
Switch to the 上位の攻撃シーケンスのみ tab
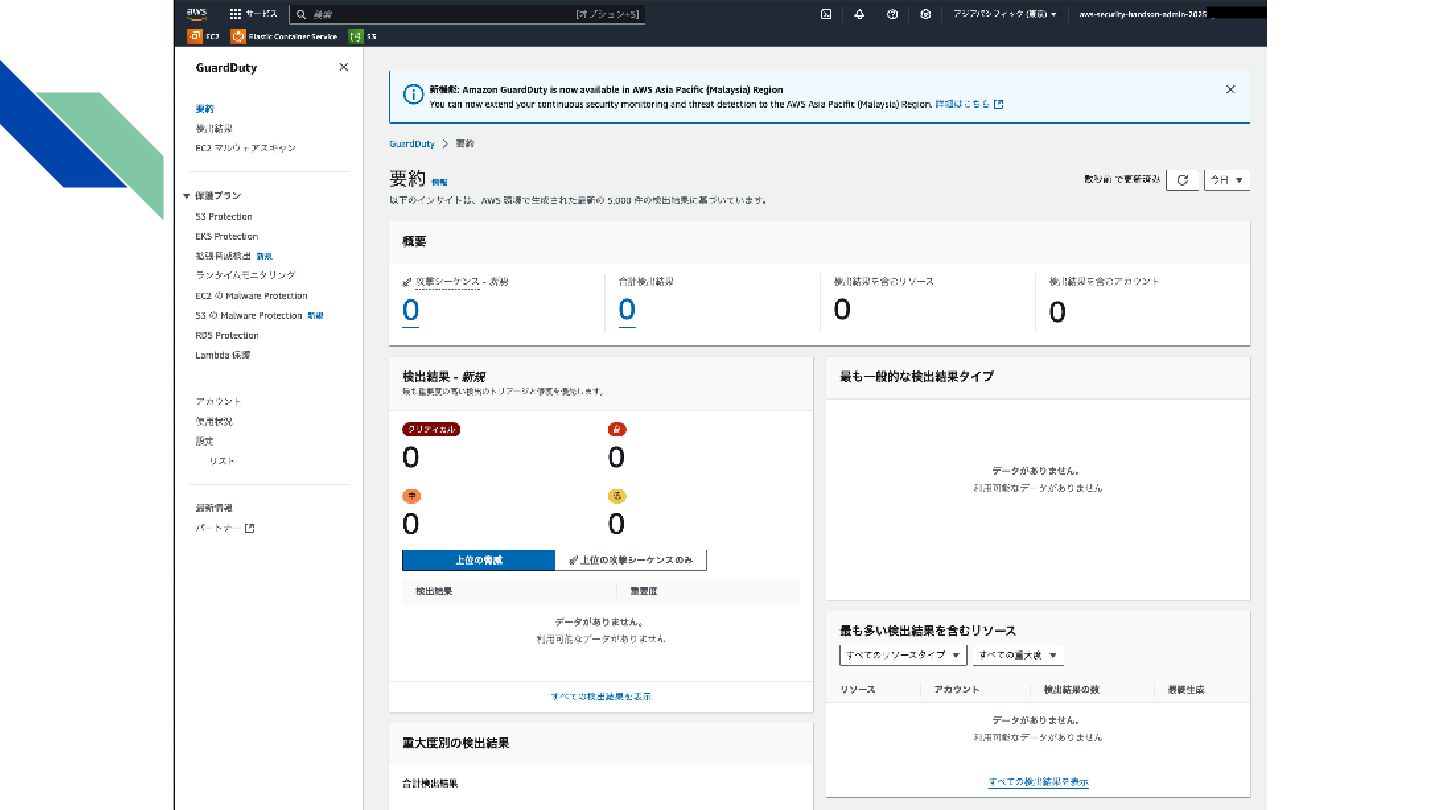pos(631,560)
